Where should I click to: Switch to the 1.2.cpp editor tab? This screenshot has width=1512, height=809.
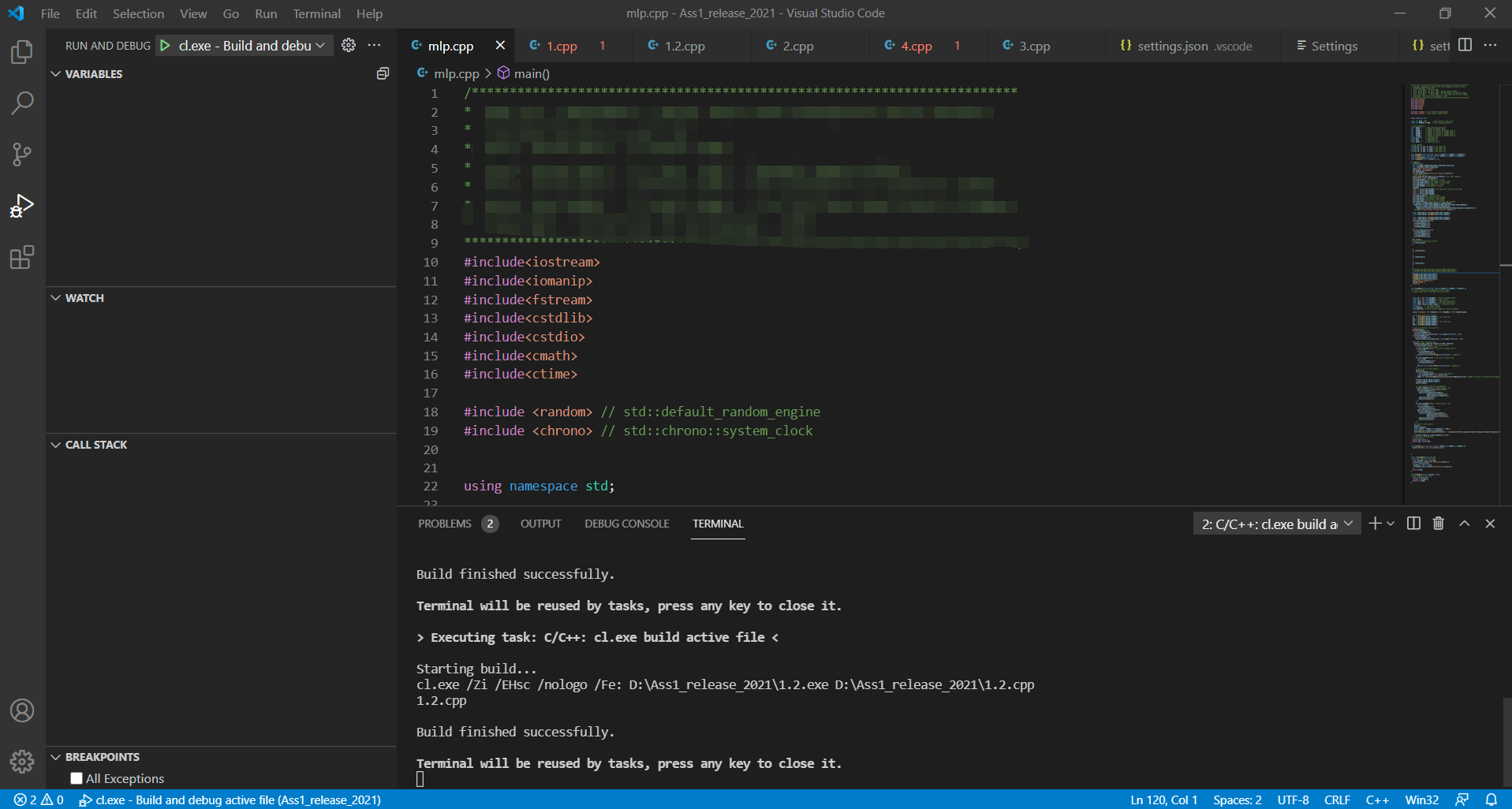click(684, 46)
